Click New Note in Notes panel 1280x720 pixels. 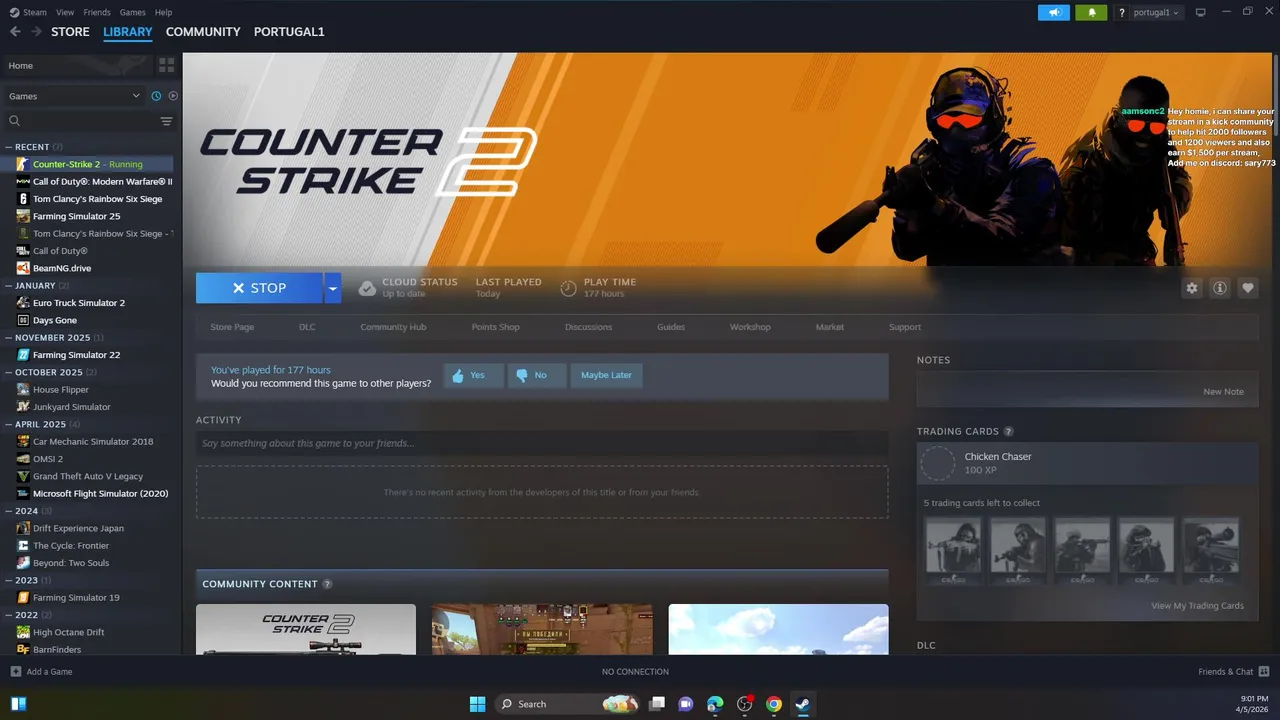pos(1224,392)
